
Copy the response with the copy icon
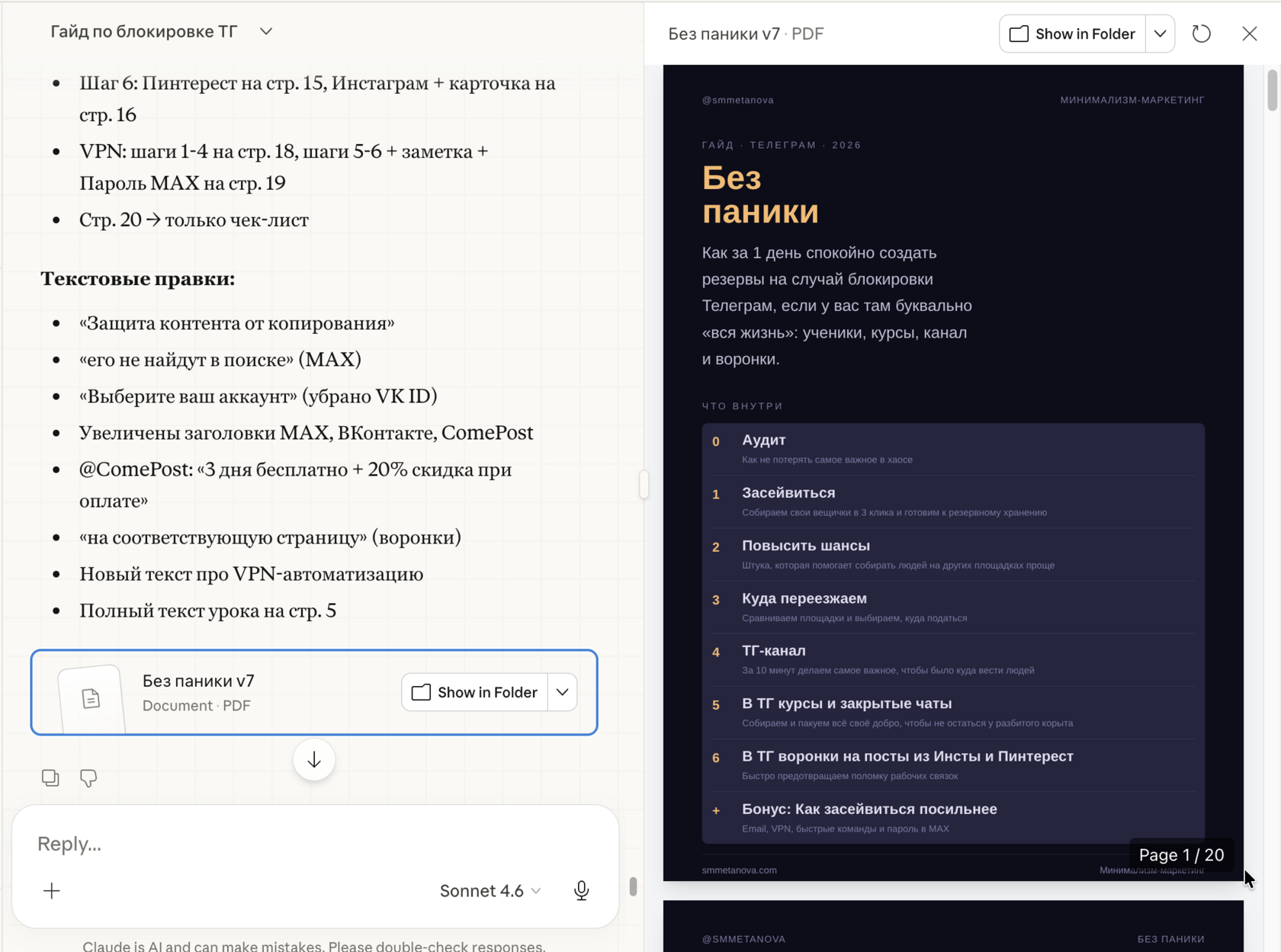pyautogui.click(x=50, y=777)
